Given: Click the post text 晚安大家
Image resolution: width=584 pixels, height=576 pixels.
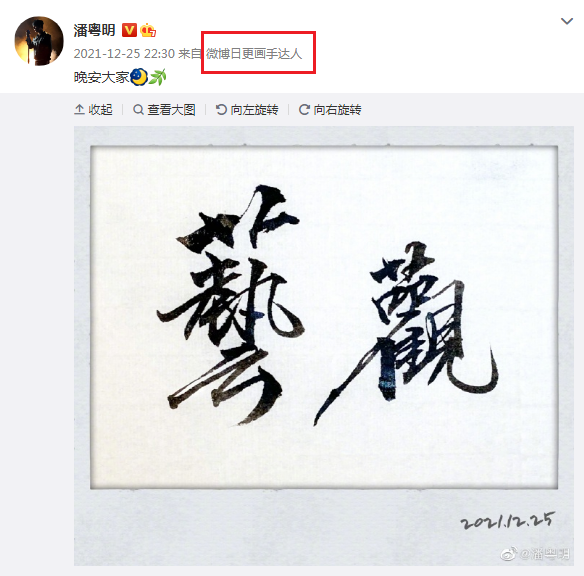Looking at the screenshot, I should tap(101, 77).
